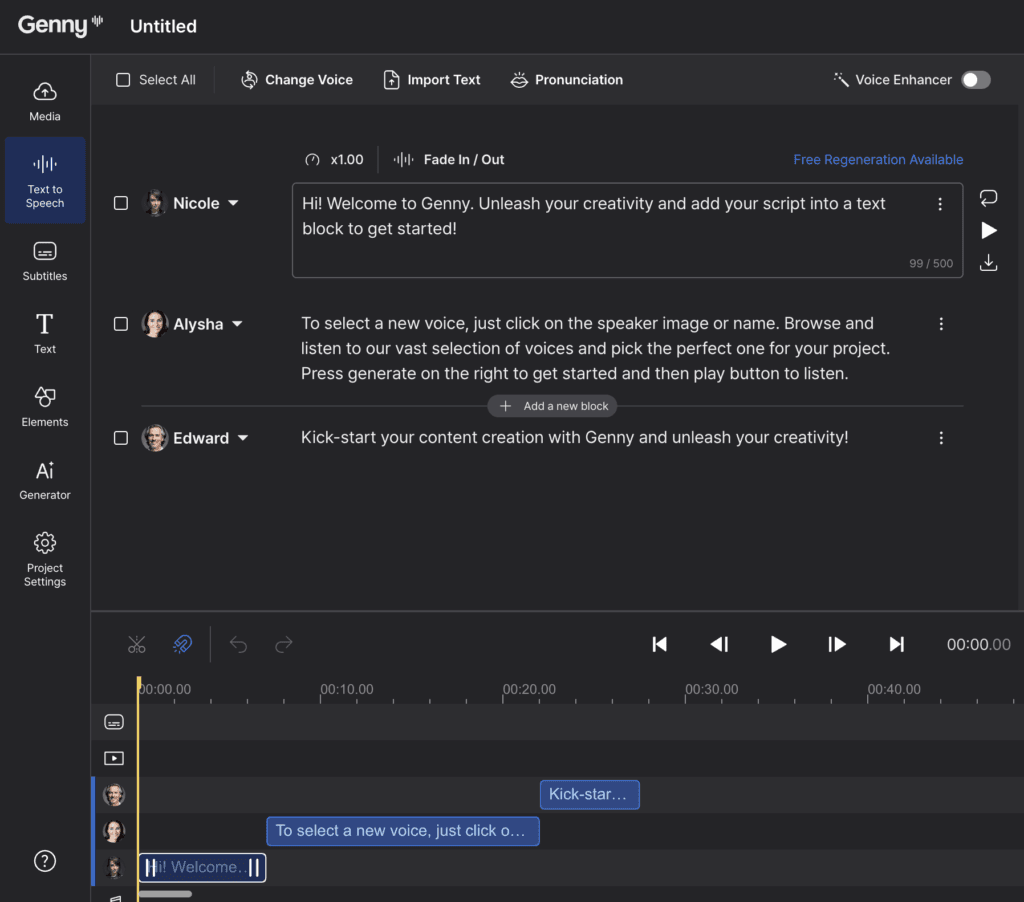Check the Select All checkbox
The width and height of the screenshot is (1024, 902).
click(x=123, y=80)
